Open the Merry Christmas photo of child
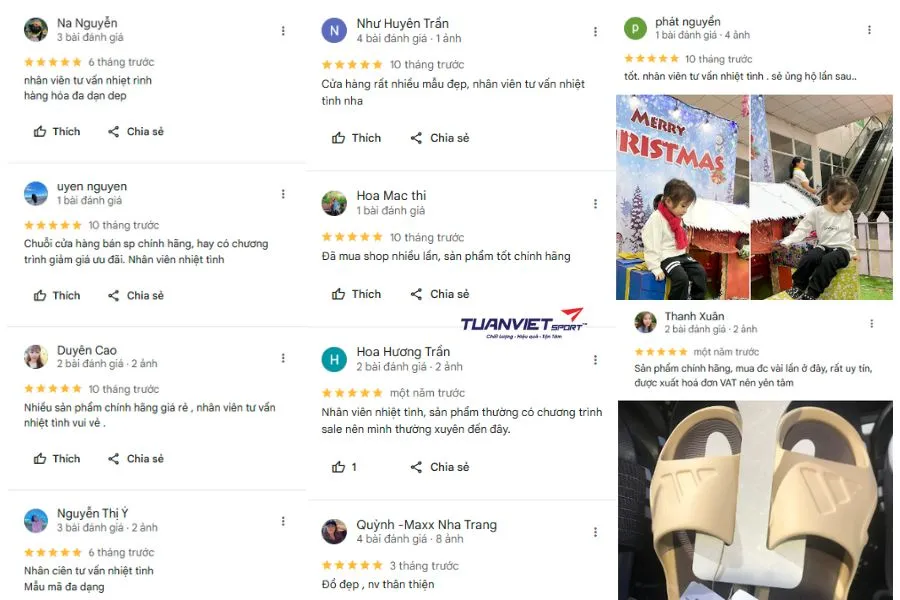900x600 pixels. click(682, 197)
